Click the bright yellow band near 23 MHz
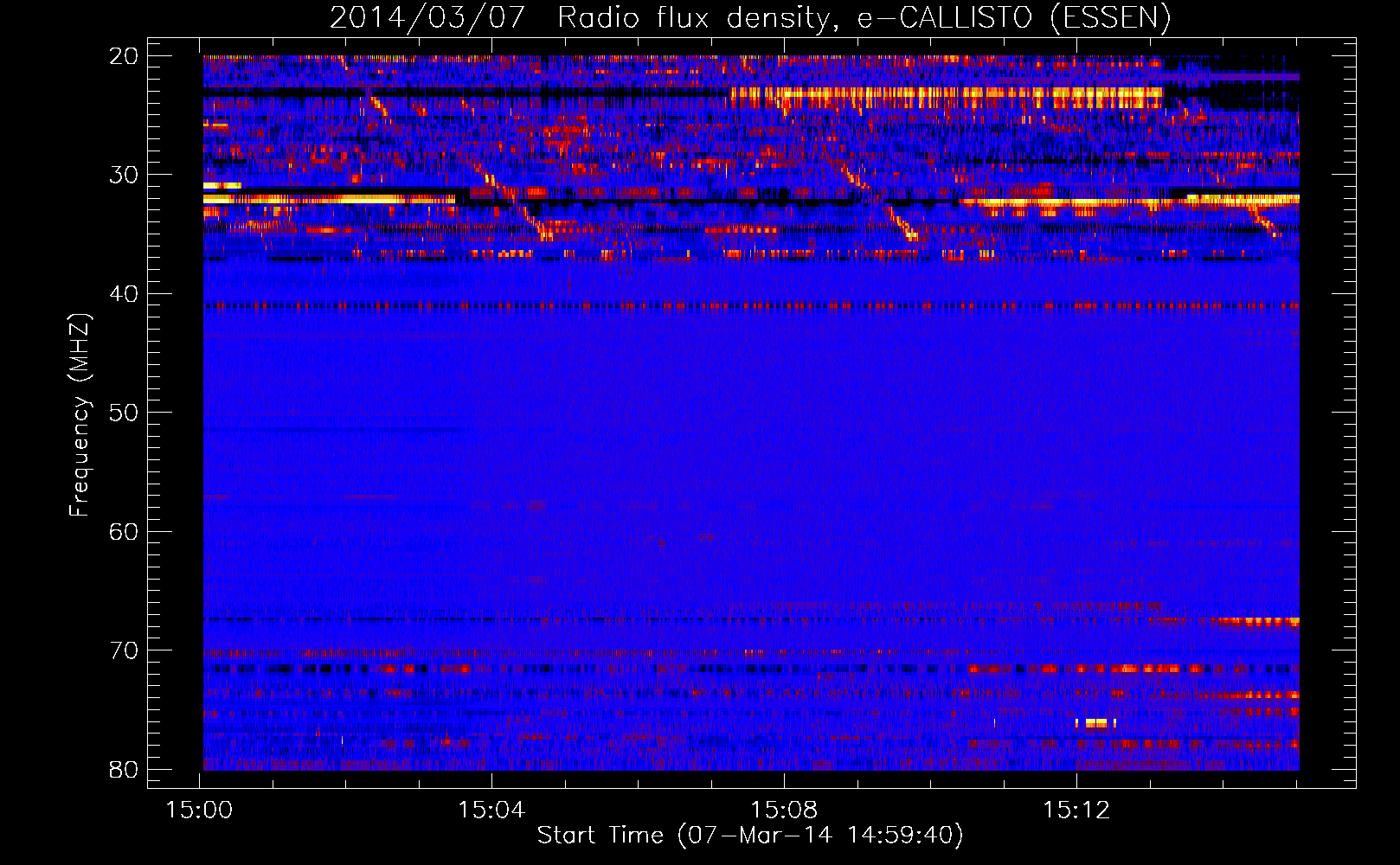The width and height of the screenshot is (1400, 865). coord(947,97)
